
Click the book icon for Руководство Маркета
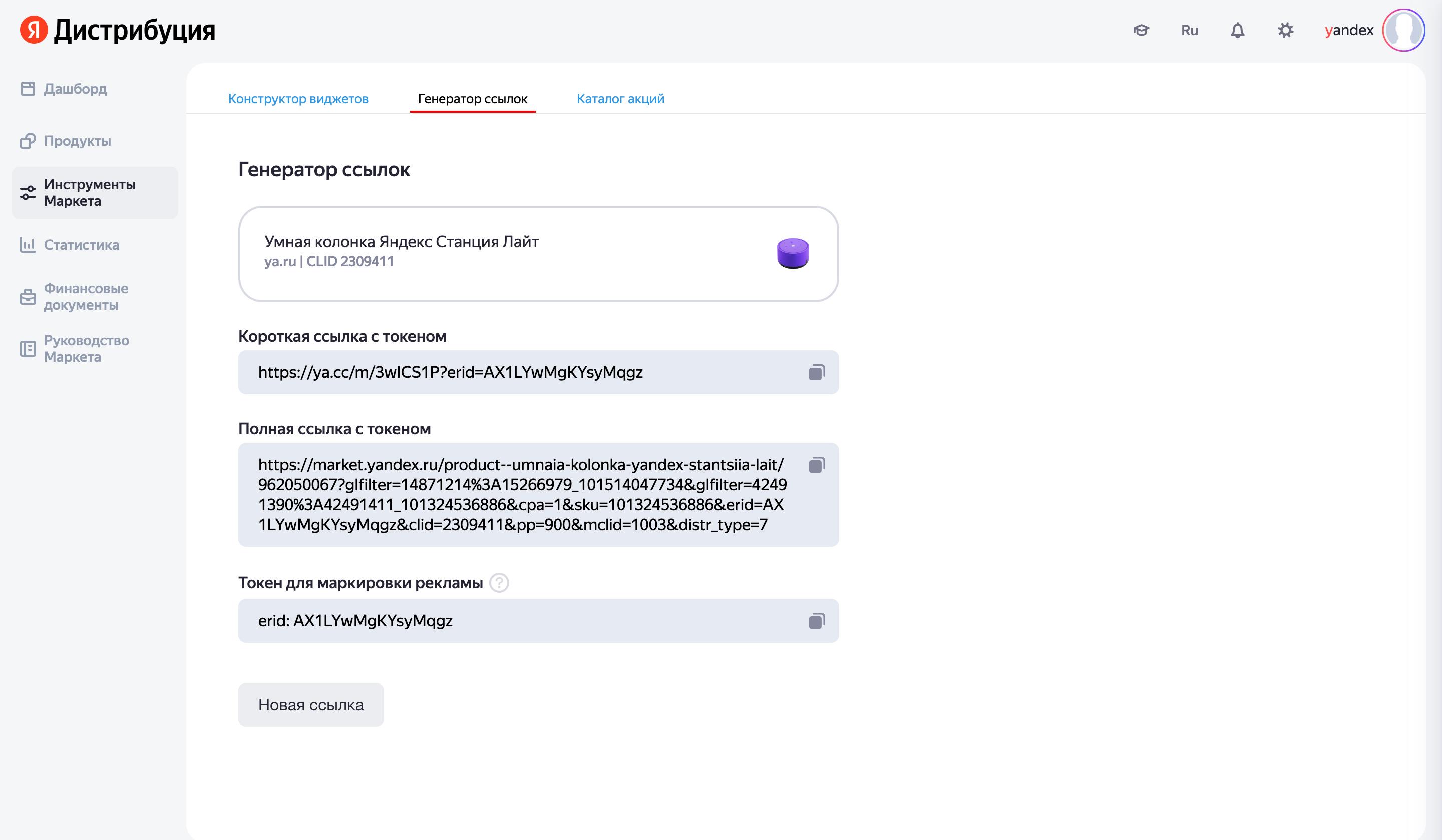click(x=28, y=349)
